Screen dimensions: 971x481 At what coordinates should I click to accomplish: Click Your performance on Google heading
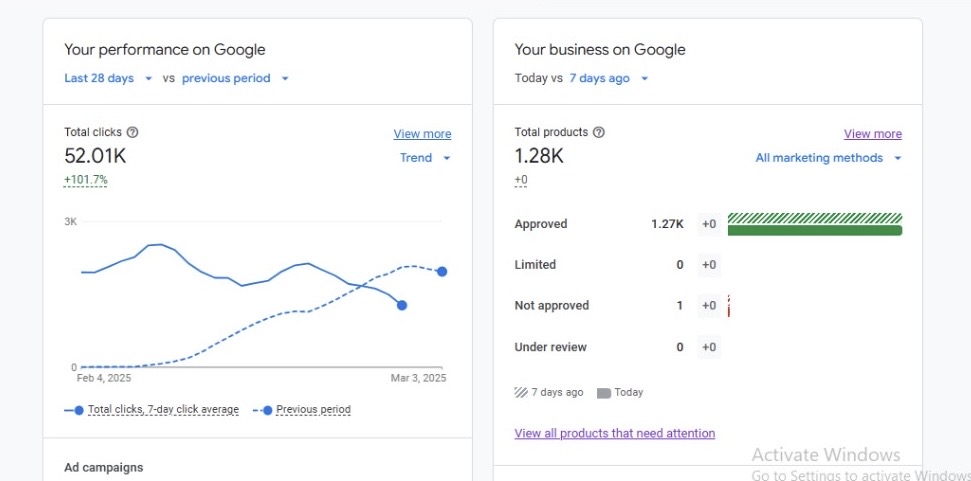coord(165,50)
